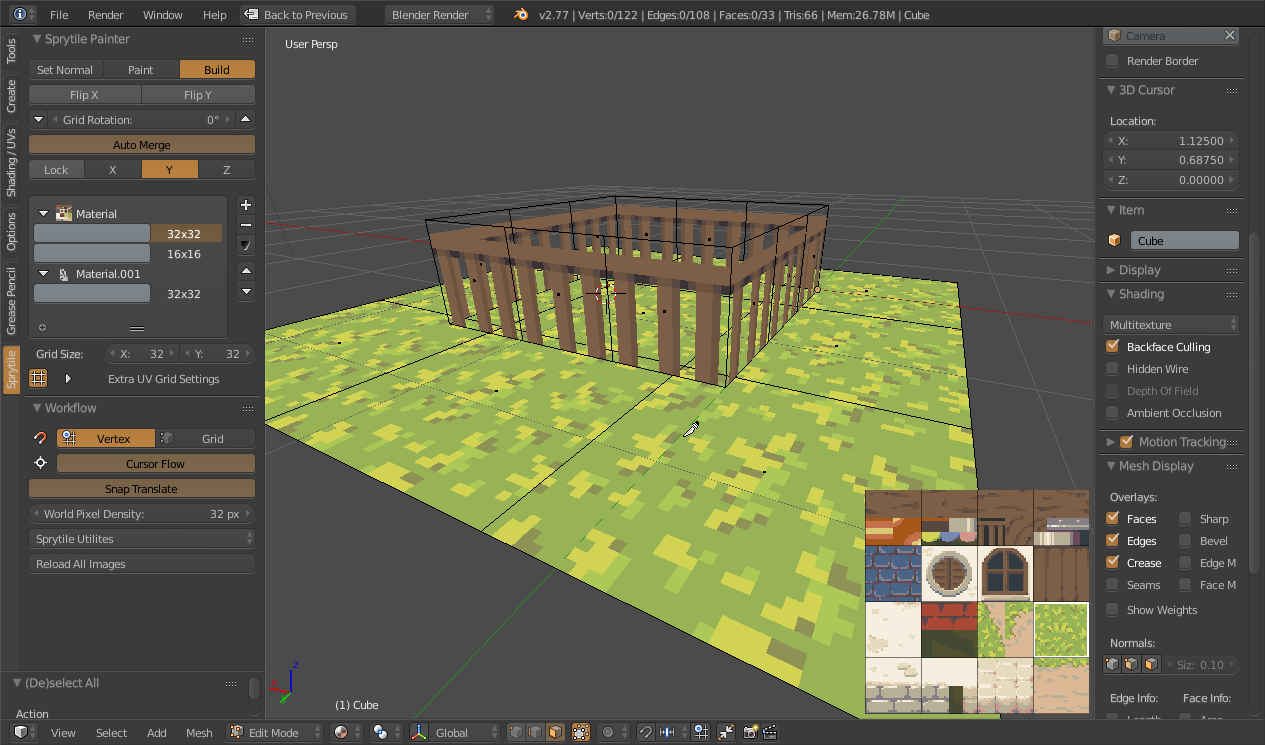The image size is (1265, 745).
Task: Click the Back to Previous button
Action: [x=298, y=14]
